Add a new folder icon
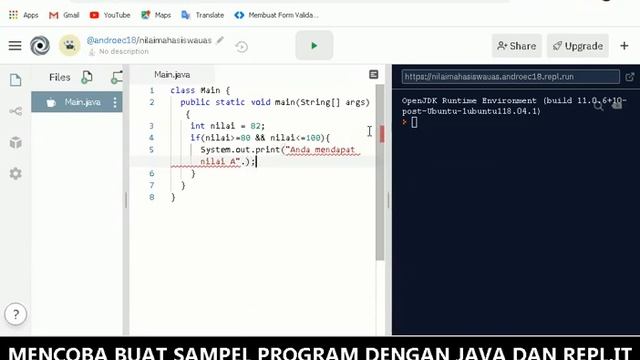 click(117, 77)
